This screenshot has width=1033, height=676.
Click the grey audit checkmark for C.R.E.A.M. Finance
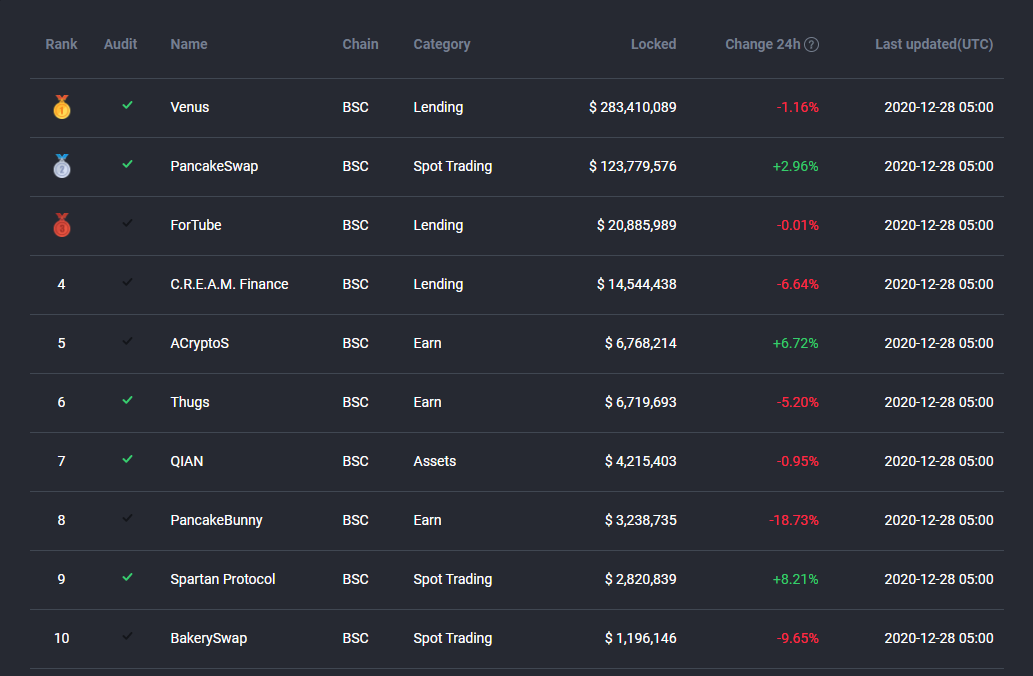click(x=127, y=282)
